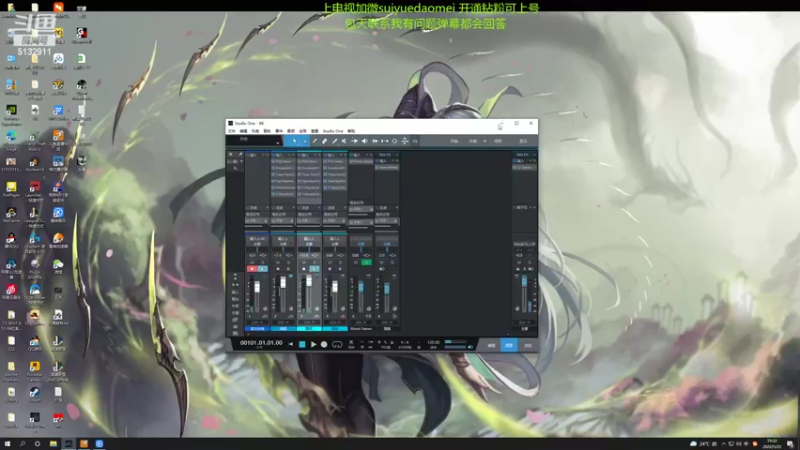Click the first insert plugin slot on channel 2
800x450 pixels.
pyautogui.click(x=283, y=162)
